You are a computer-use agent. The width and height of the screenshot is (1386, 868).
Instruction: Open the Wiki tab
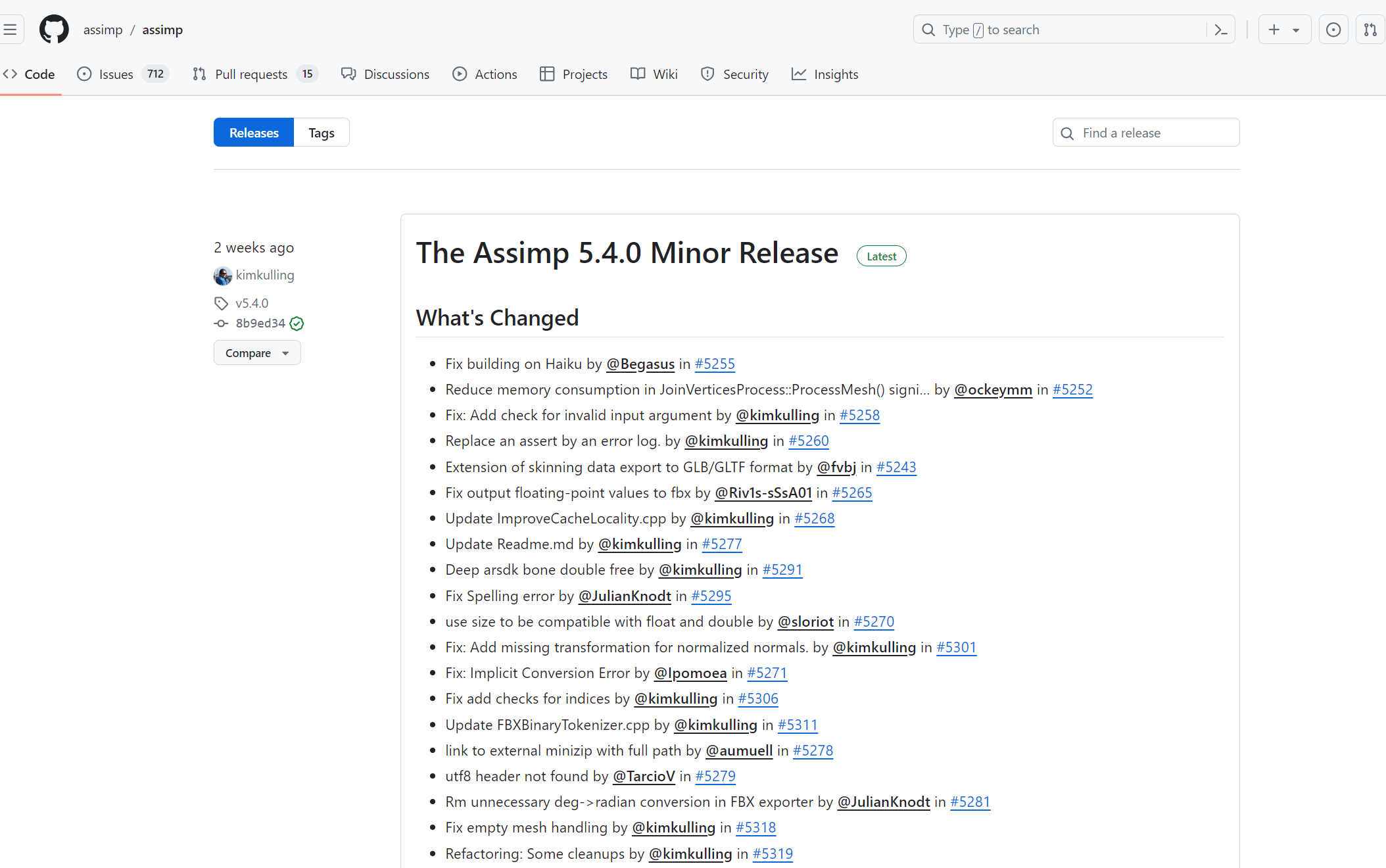pyautogui.click(x=654, y=74)
